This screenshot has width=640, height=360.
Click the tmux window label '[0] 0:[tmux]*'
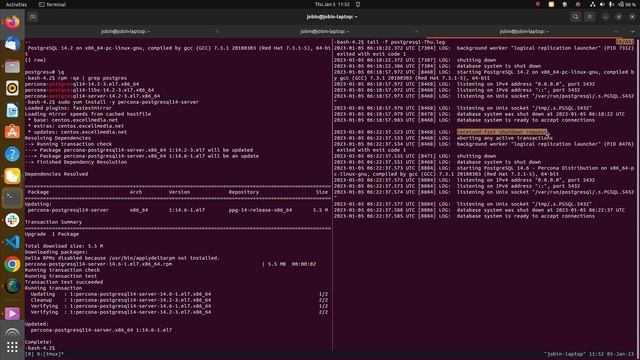pyautogui.click(x=44, y=354)
